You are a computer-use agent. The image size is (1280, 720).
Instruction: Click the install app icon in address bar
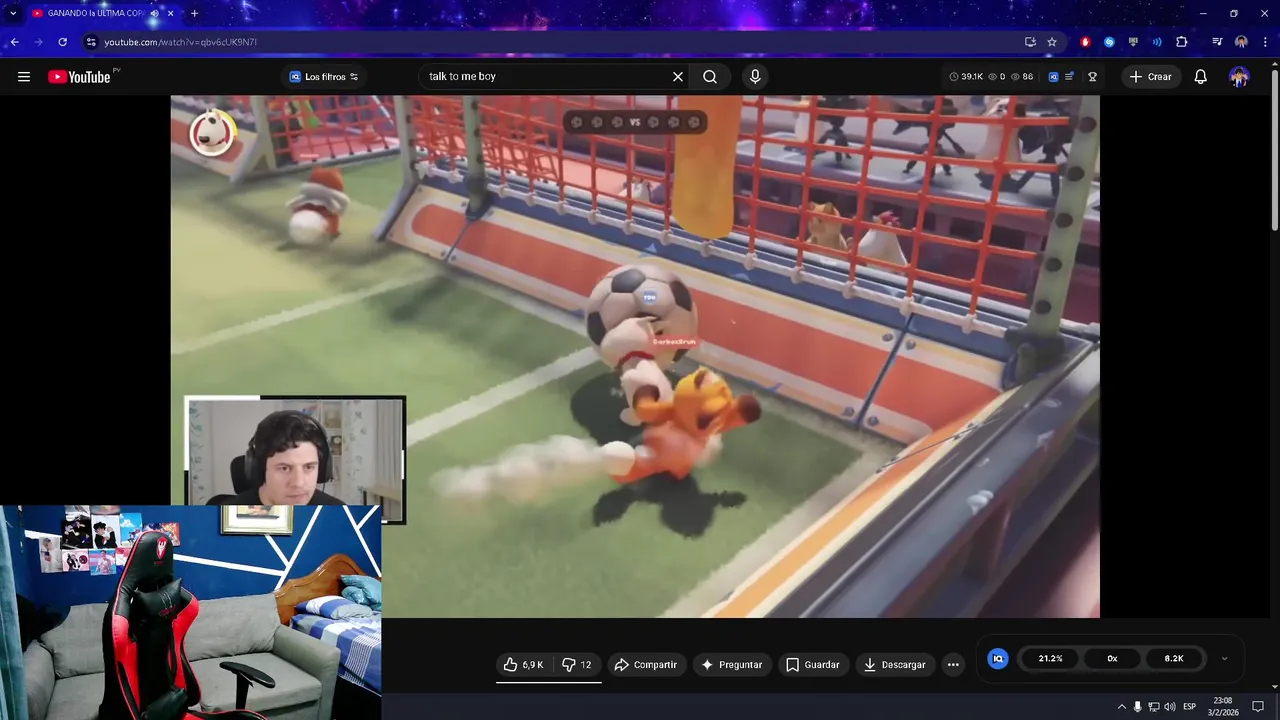coord(1030,42)
